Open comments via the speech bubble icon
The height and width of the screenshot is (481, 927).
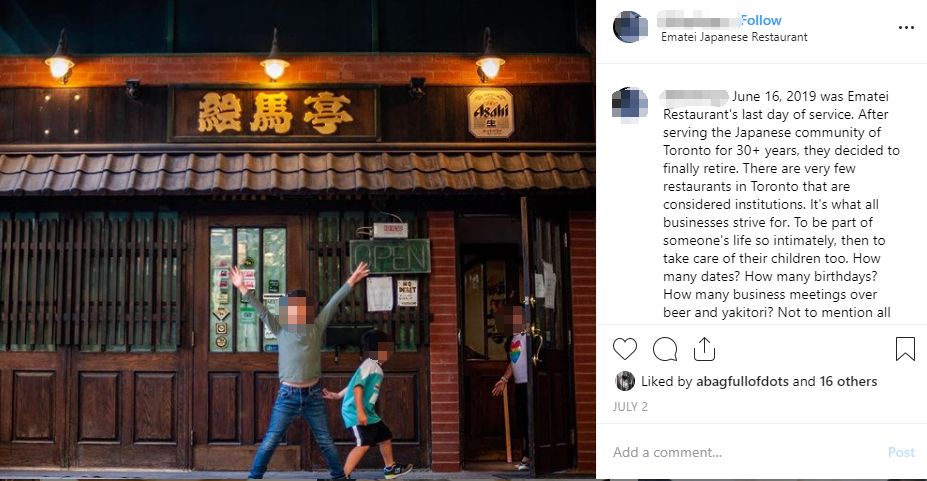(665, 349)
